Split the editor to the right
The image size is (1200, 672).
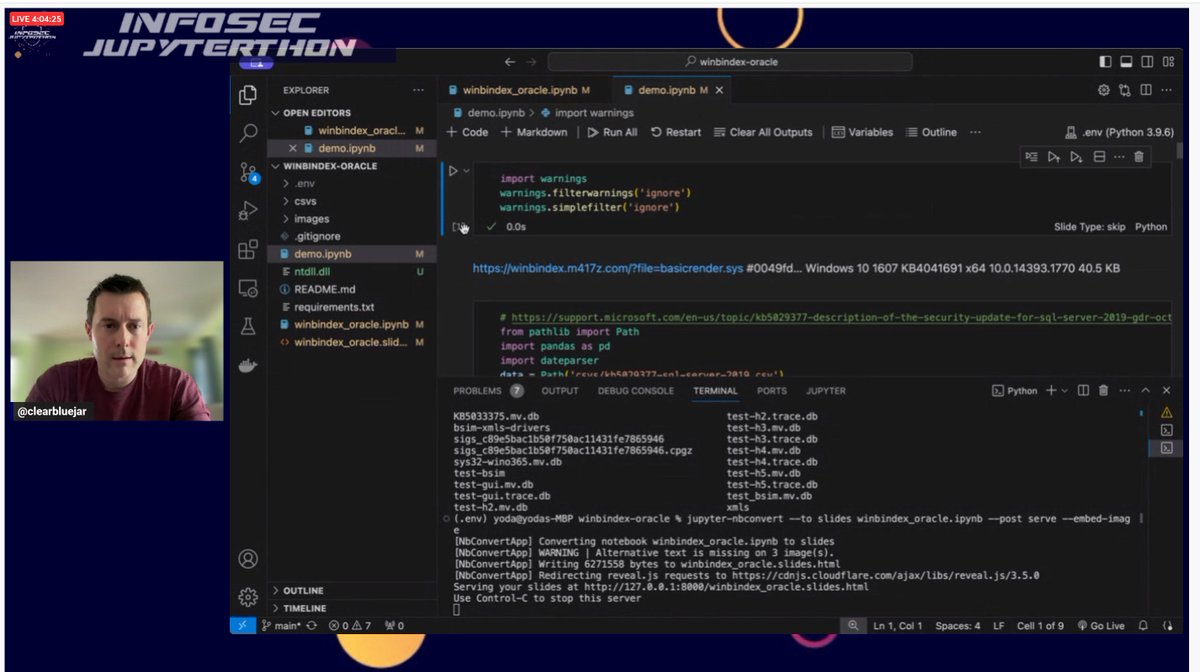coord(1146,90)
